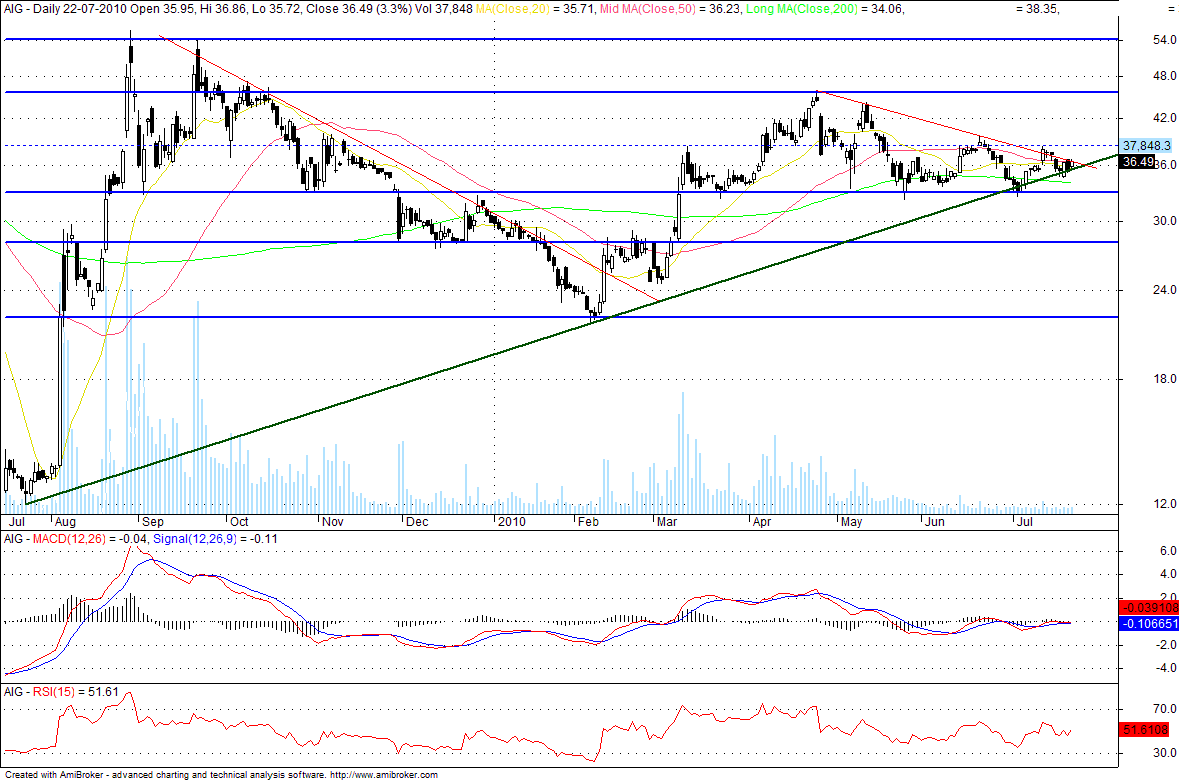Click the "May" month label on the time axis
Viewport: 1179px width, 781px height.
click(x=852, y=522)
